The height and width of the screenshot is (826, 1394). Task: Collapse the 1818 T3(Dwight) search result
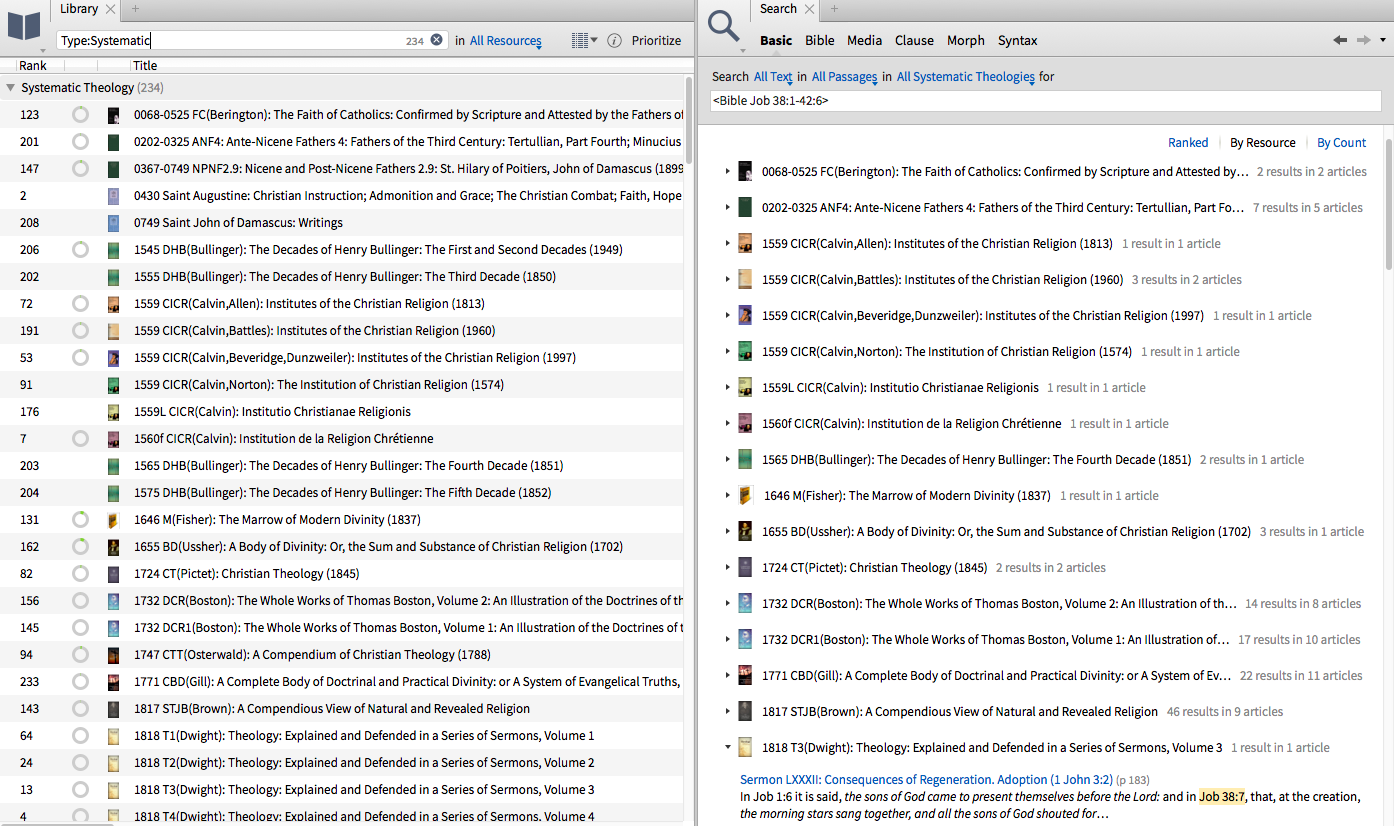coord(728,748)
